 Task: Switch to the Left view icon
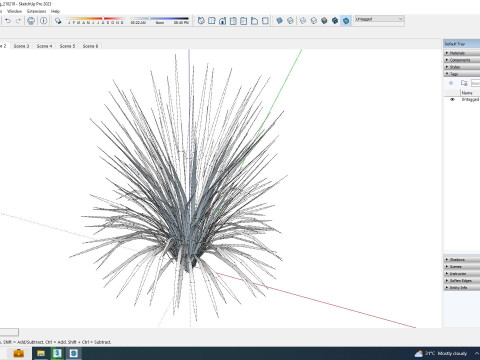click(254, 21)
